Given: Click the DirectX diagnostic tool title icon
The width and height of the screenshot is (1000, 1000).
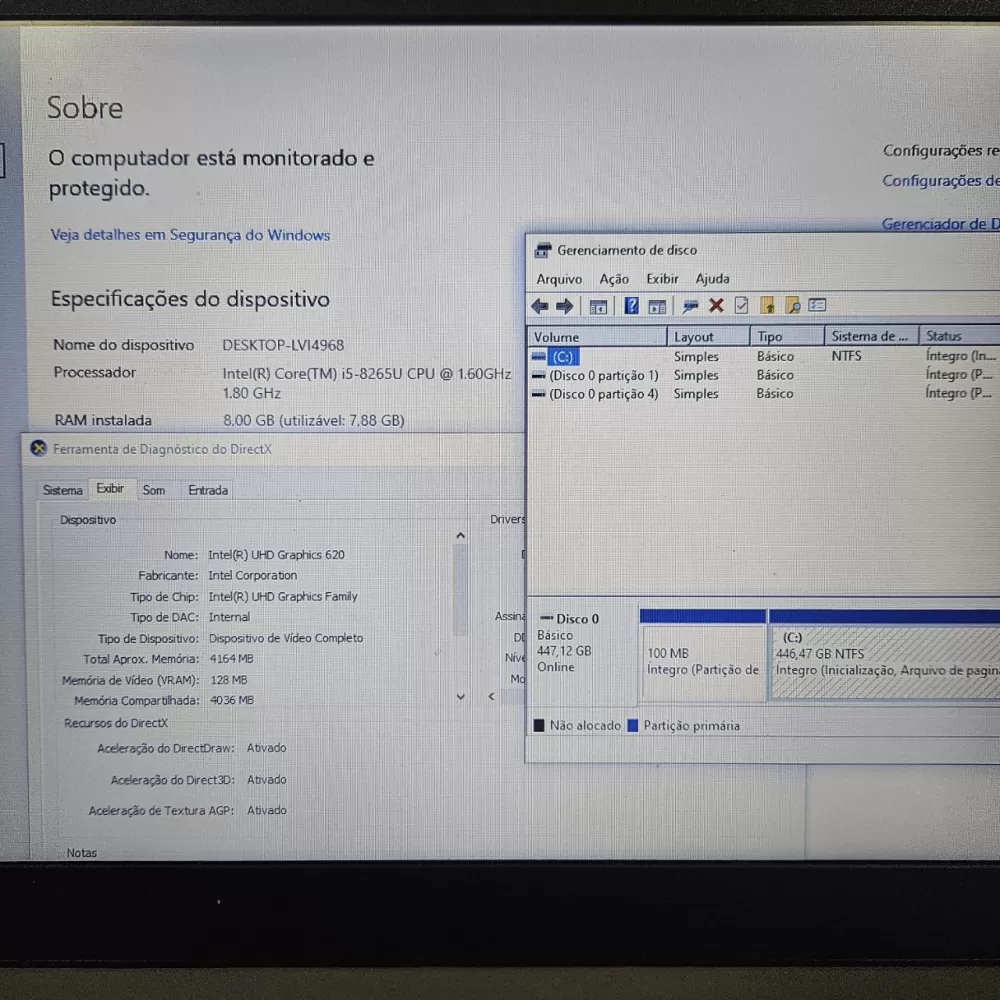Looking at the screenshot, I should [39, 448].
